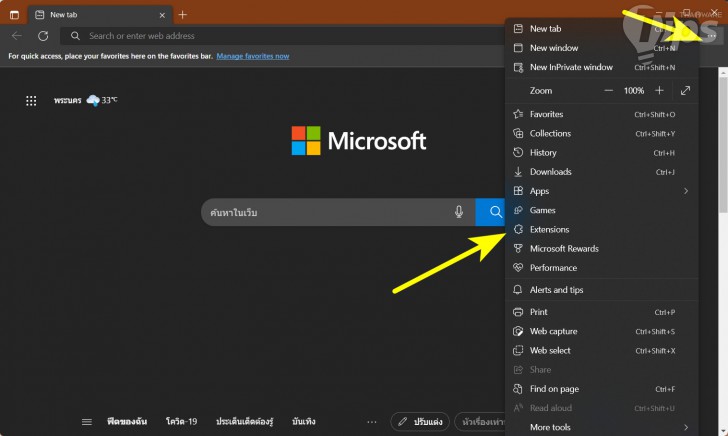728x436 pixels.
Task: Open History from the menu
Action: pos(602,153)
